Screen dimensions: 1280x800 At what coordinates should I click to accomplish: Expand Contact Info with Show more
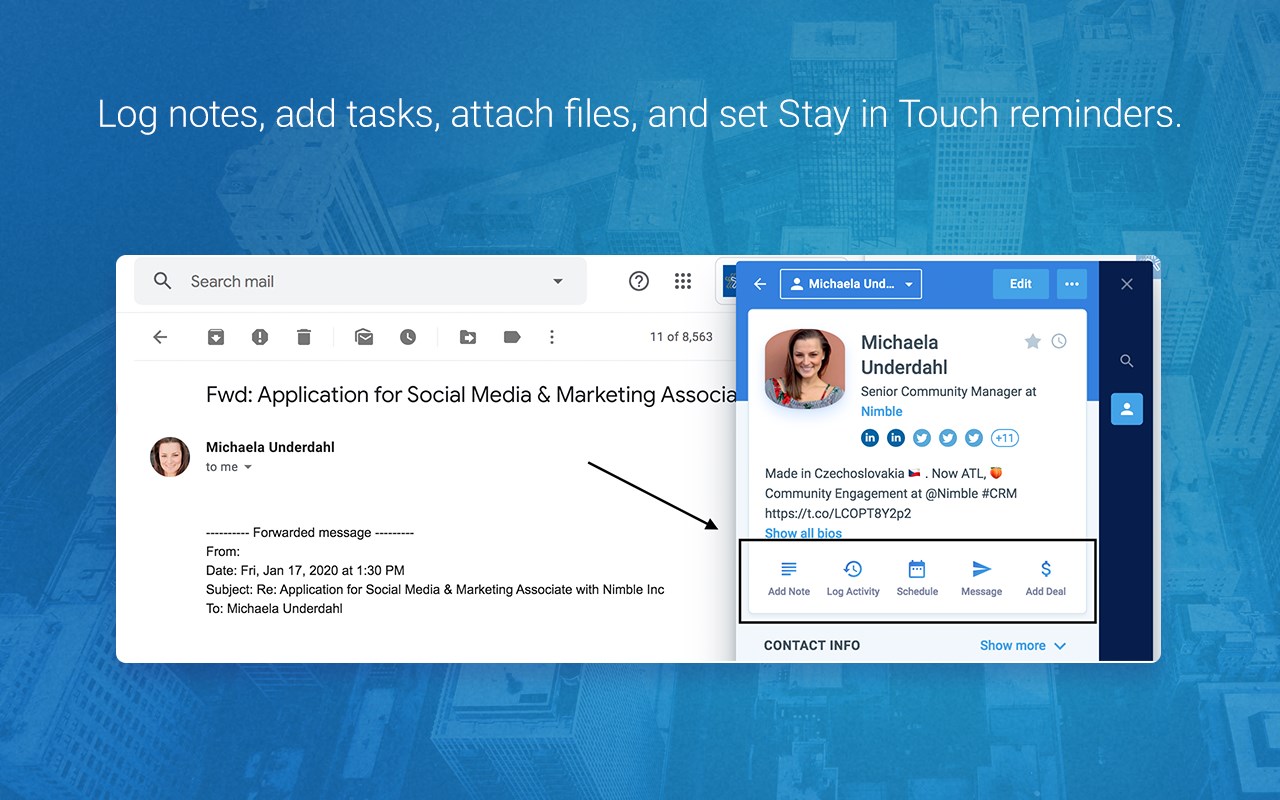pos(1023,646)
